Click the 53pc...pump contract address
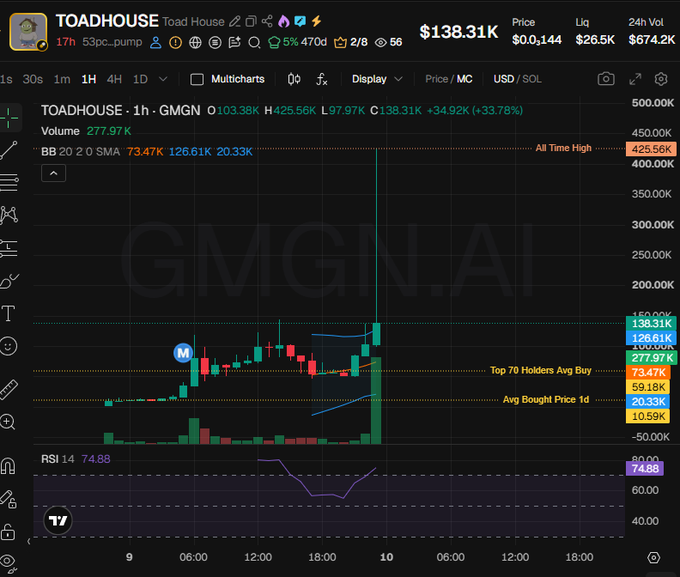This screenshot has width=680, height=577. [112, 42]
